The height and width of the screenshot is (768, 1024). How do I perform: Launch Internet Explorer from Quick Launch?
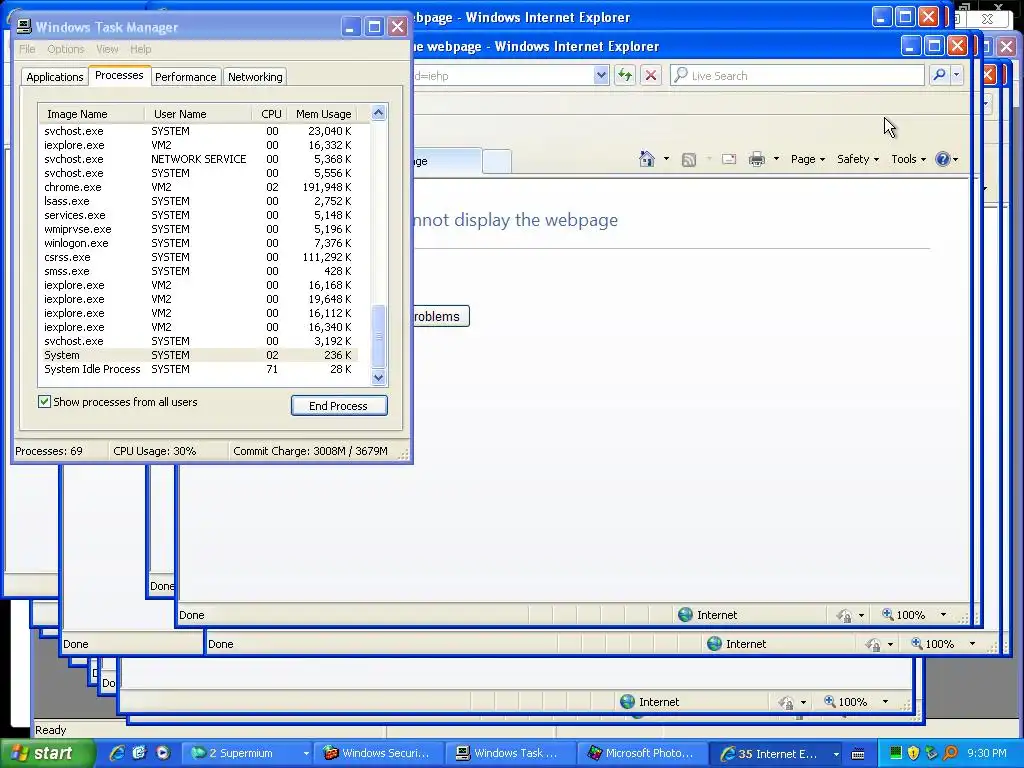(117, 753)
